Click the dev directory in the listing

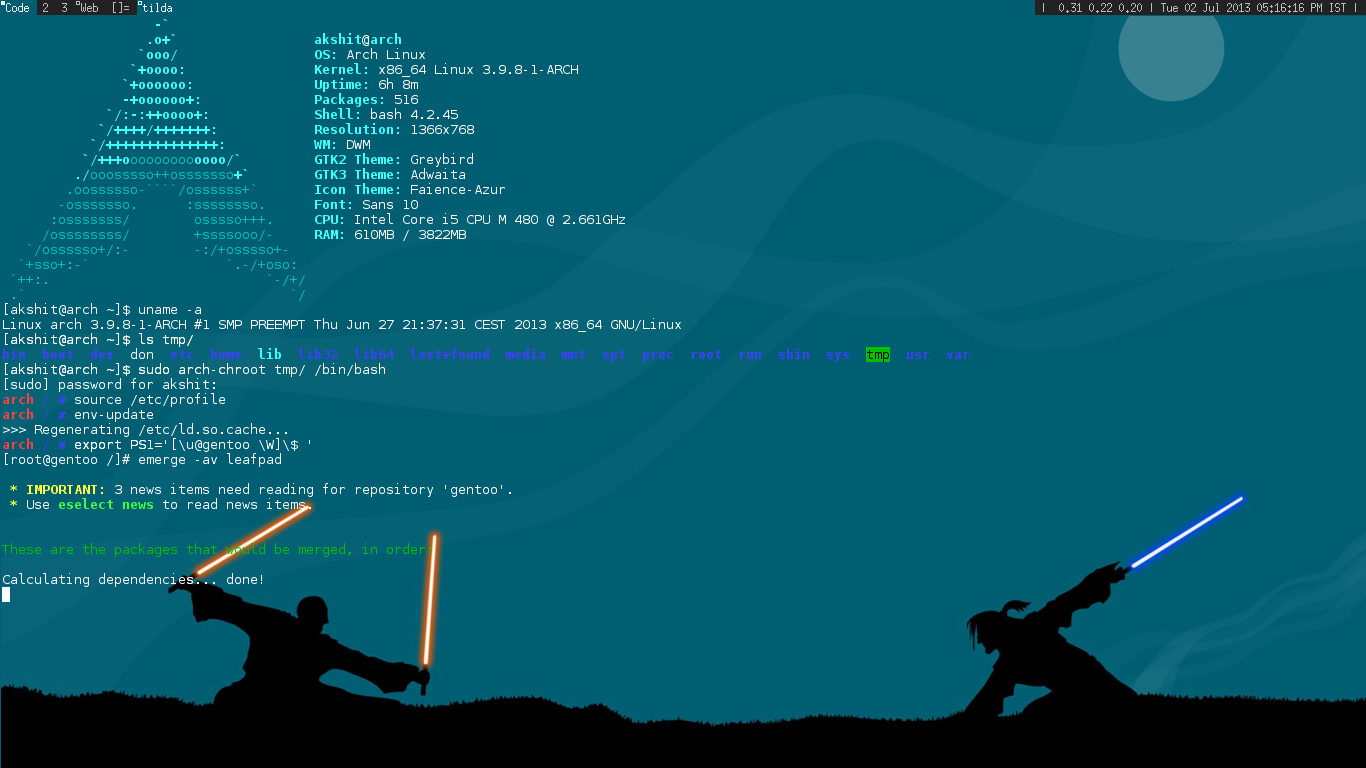pos(102,355)
